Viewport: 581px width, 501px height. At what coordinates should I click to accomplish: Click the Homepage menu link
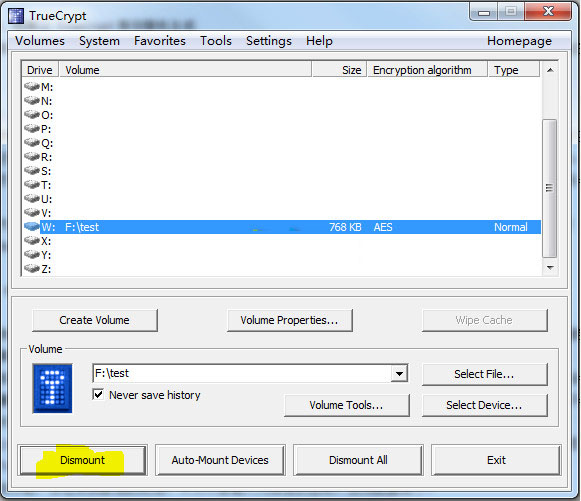[x=519, y=41]
